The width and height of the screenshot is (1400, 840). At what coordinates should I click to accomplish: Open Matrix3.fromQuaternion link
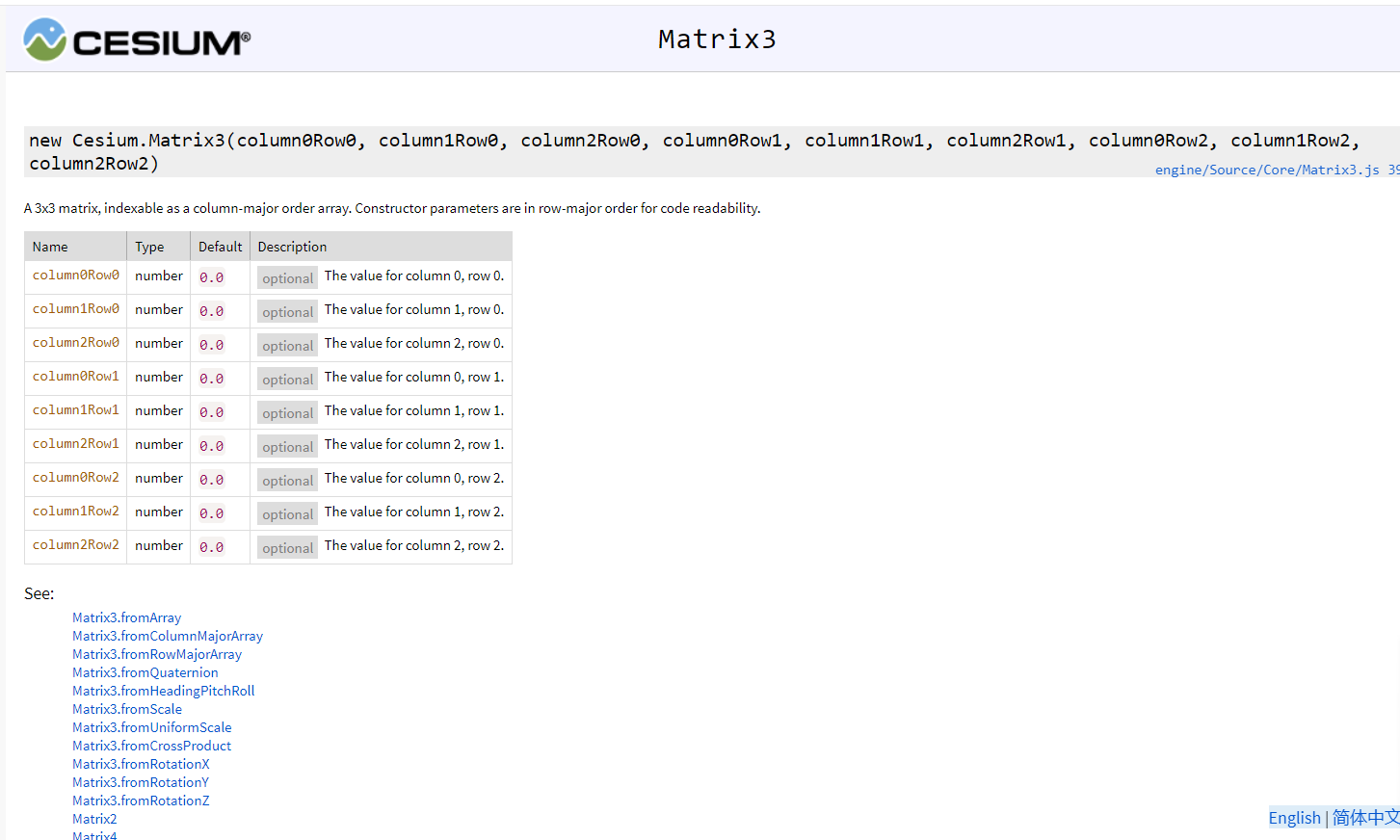[145, 672]
